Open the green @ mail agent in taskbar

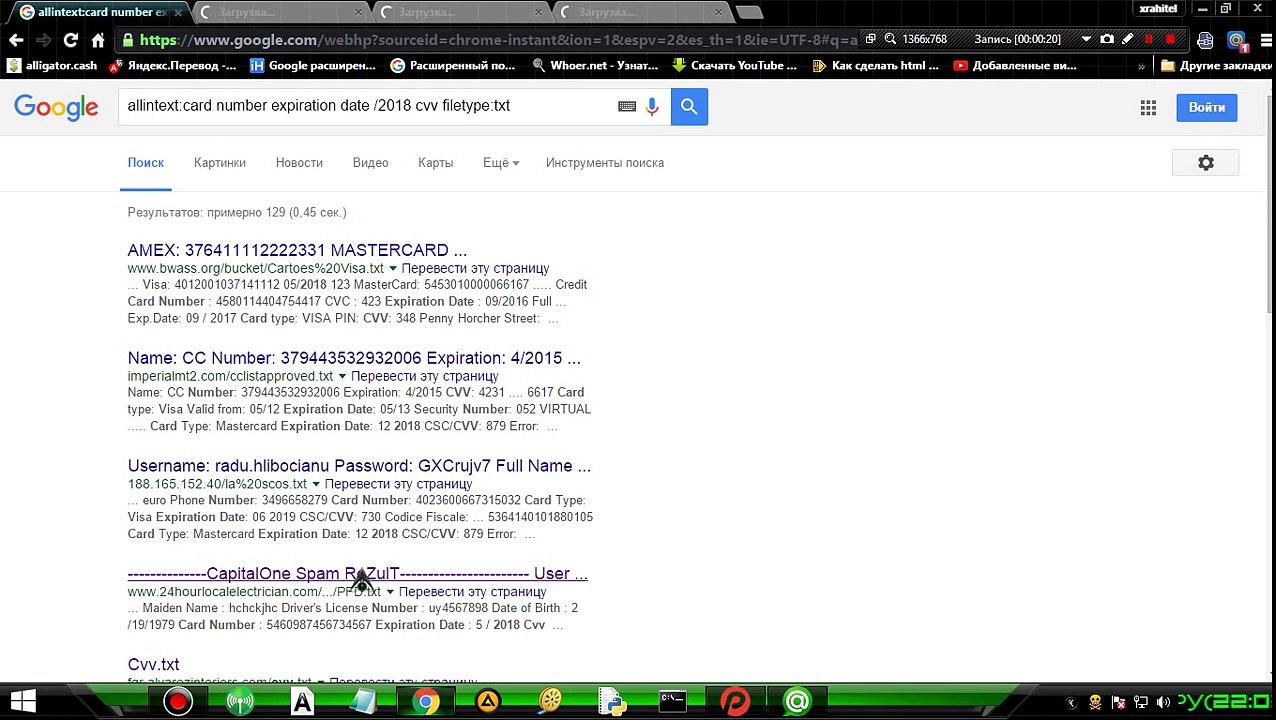click(797, 702)
